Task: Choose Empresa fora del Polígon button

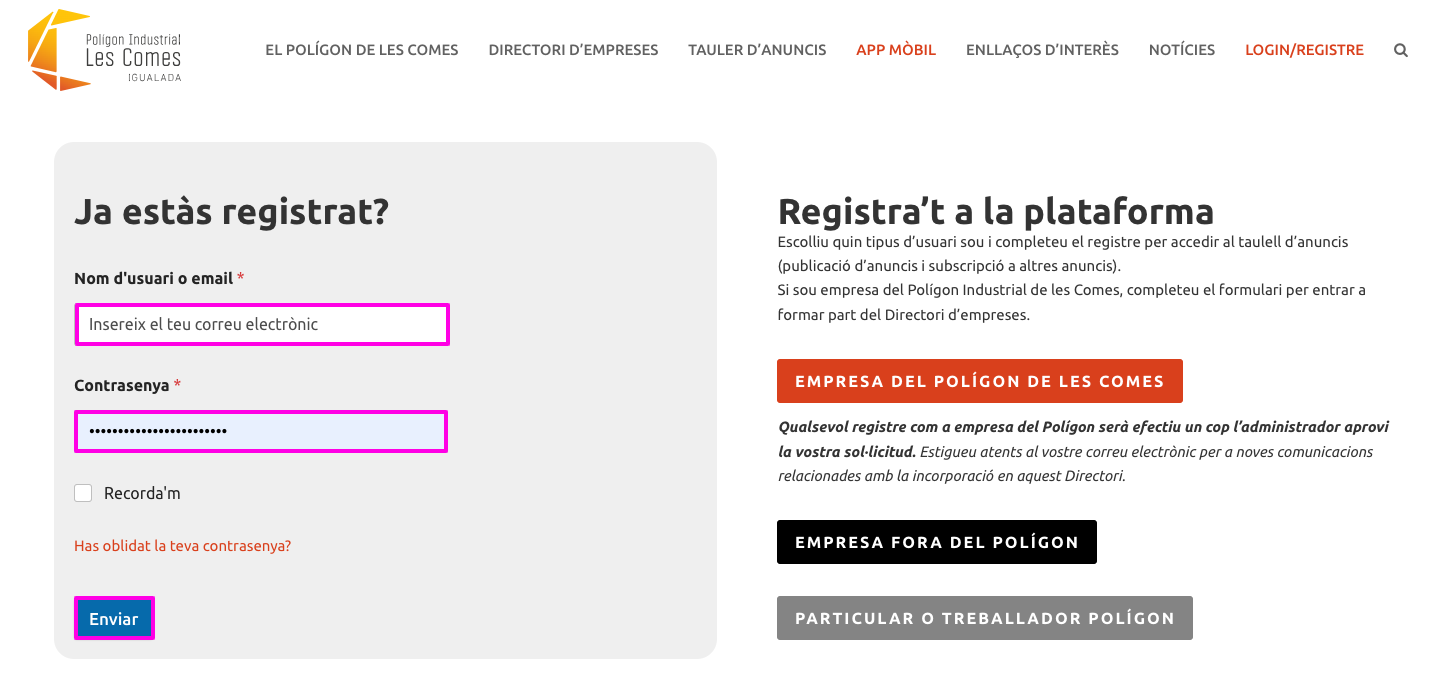Action: click(x=937, y=542)
